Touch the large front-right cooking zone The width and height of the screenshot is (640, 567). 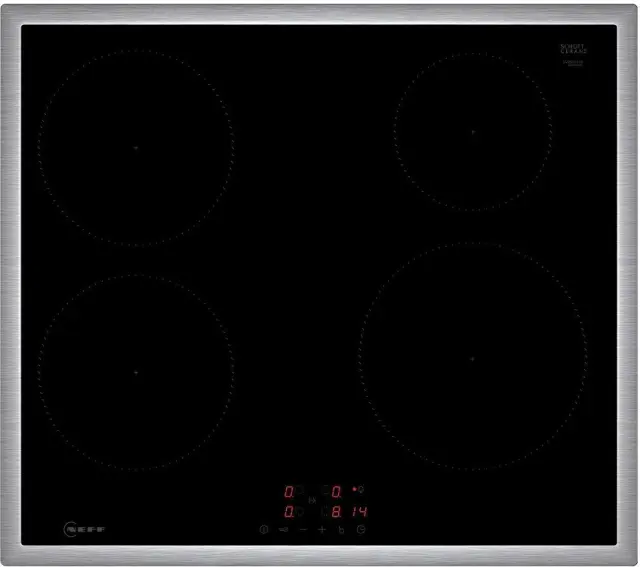(473, 358)
